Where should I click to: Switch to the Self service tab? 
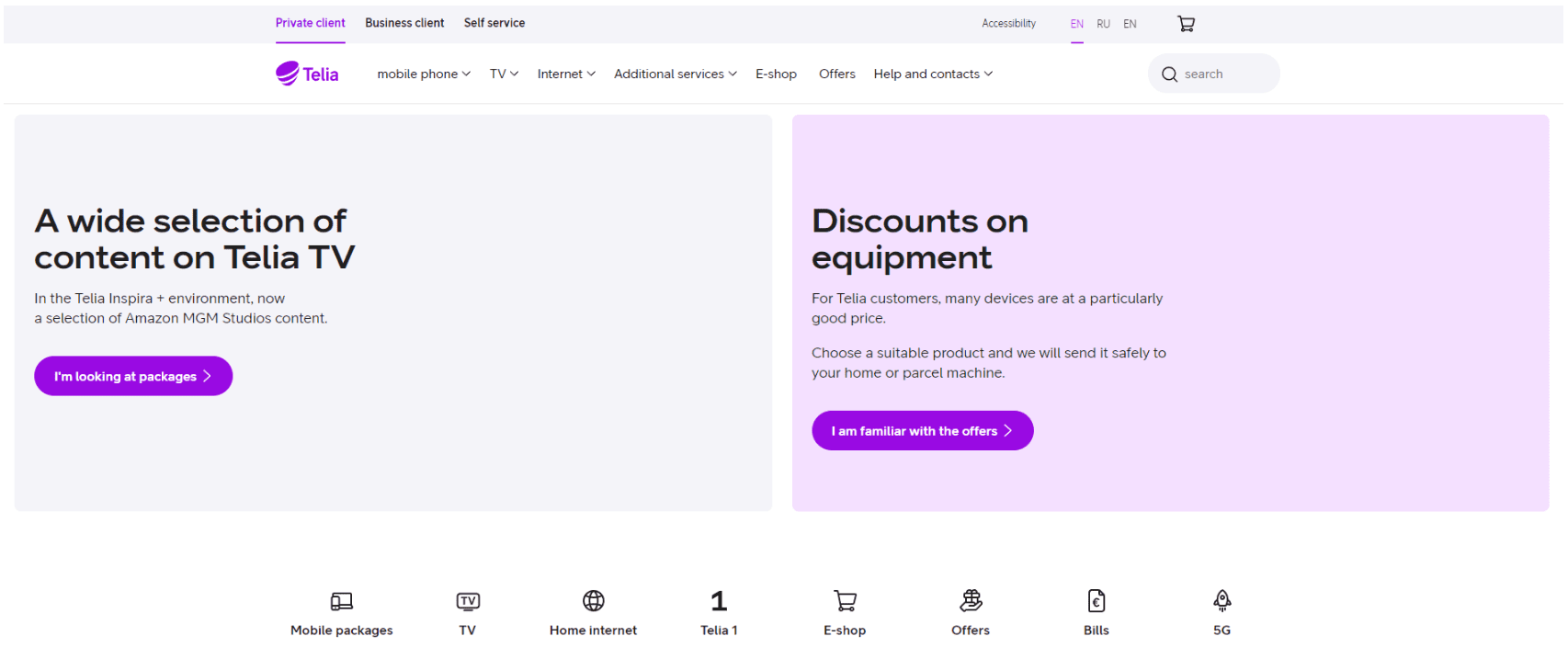click(x=494, y=23)
